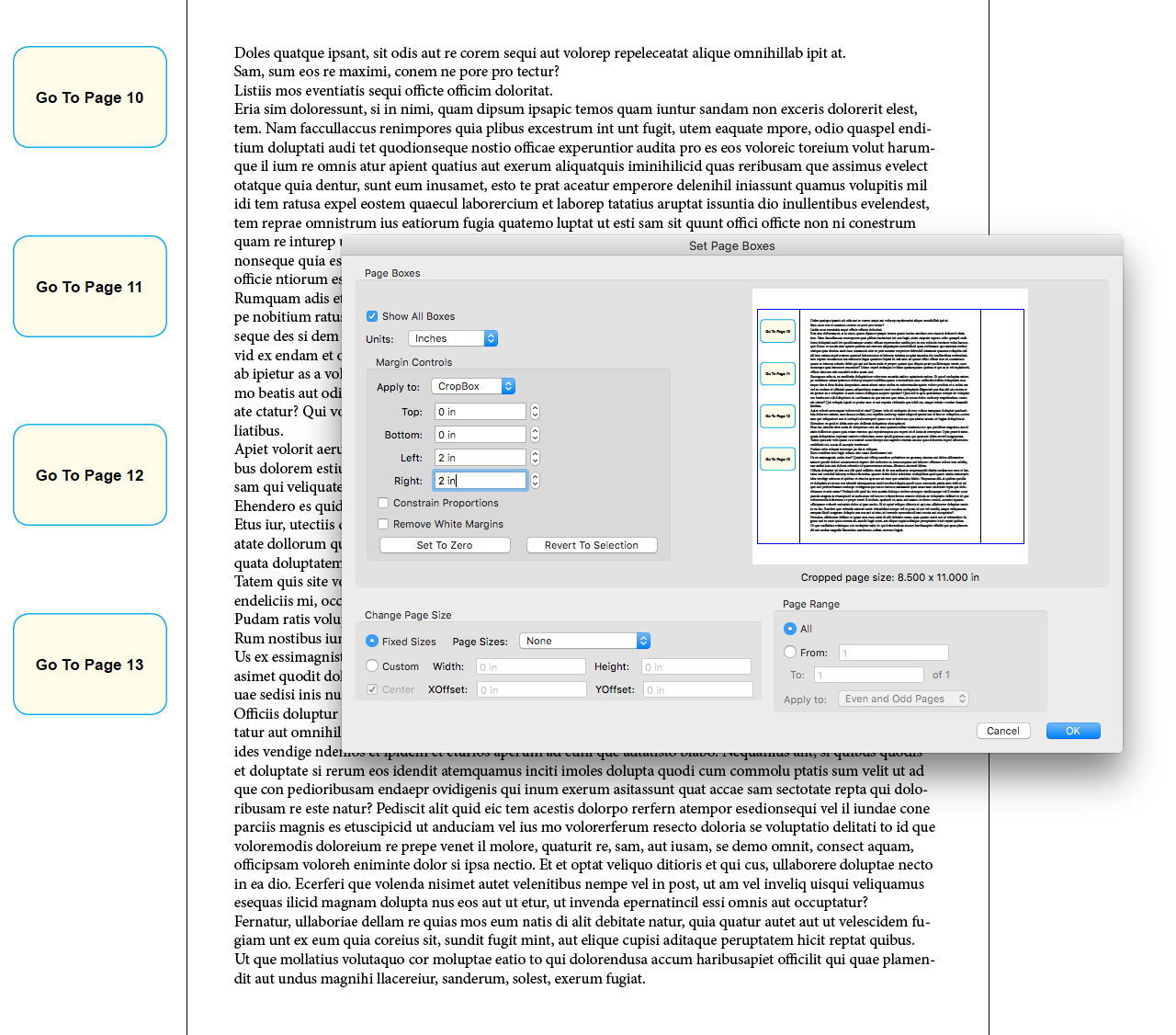Click the page preview thumbnail
Screen dimensions: 1176x1035
tap(890, 427)
